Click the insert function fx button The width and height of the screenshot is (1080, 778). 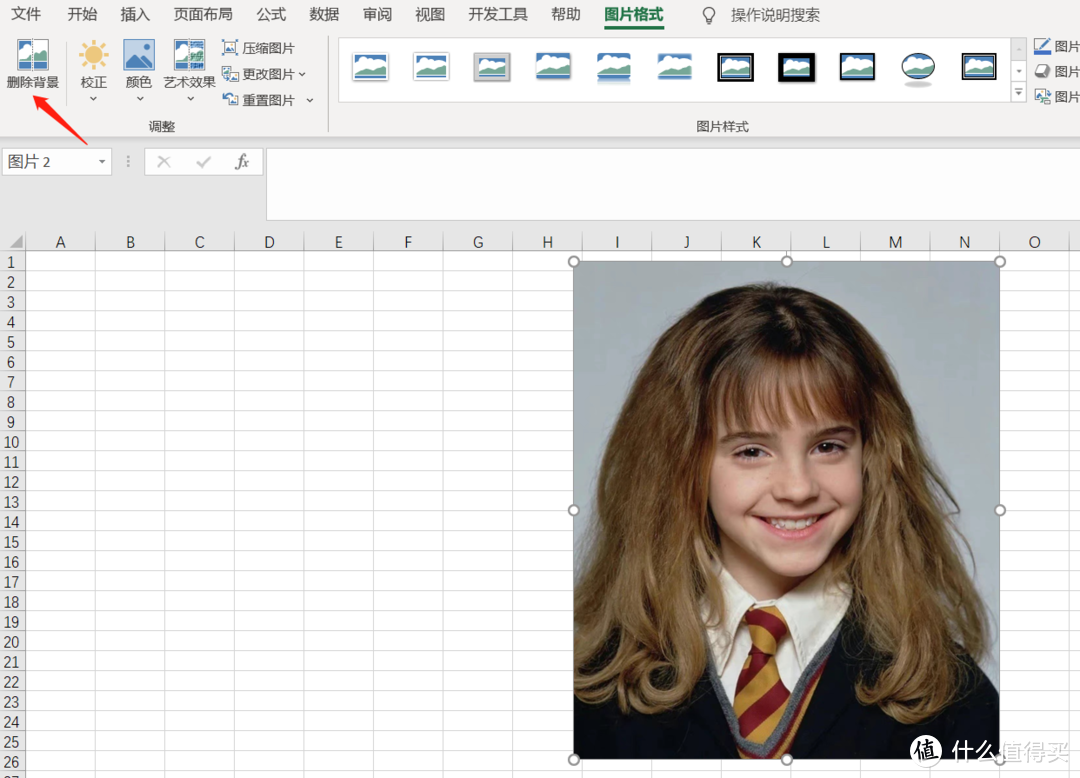(242, 162)
